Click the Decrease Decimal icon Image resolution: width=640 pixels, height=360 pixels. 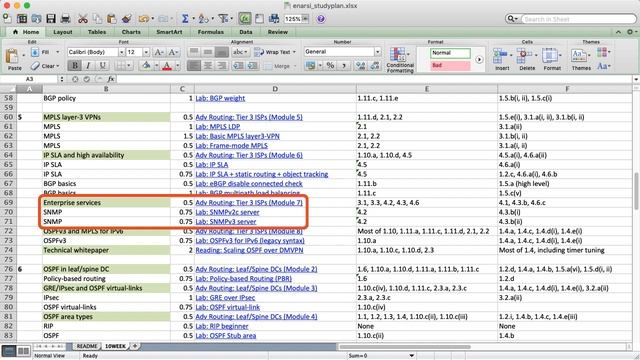click(x=375, y=65)
